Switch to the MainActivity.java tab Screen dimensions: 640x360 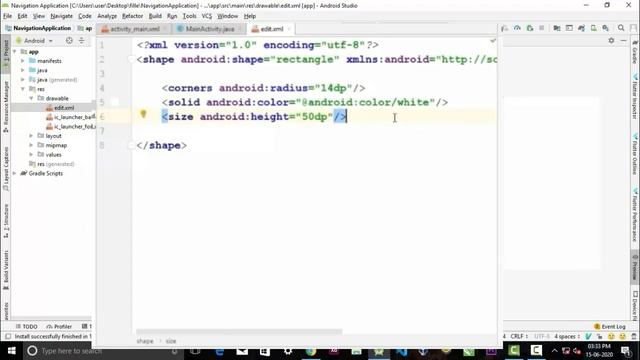209,29
